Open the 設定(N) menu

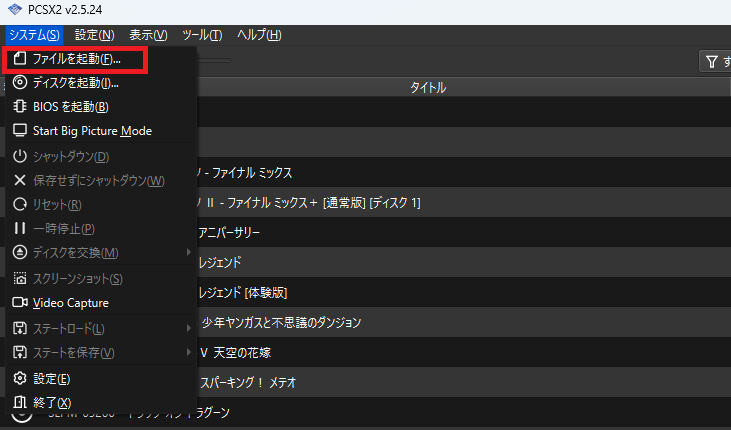click(x=95, y=35)
